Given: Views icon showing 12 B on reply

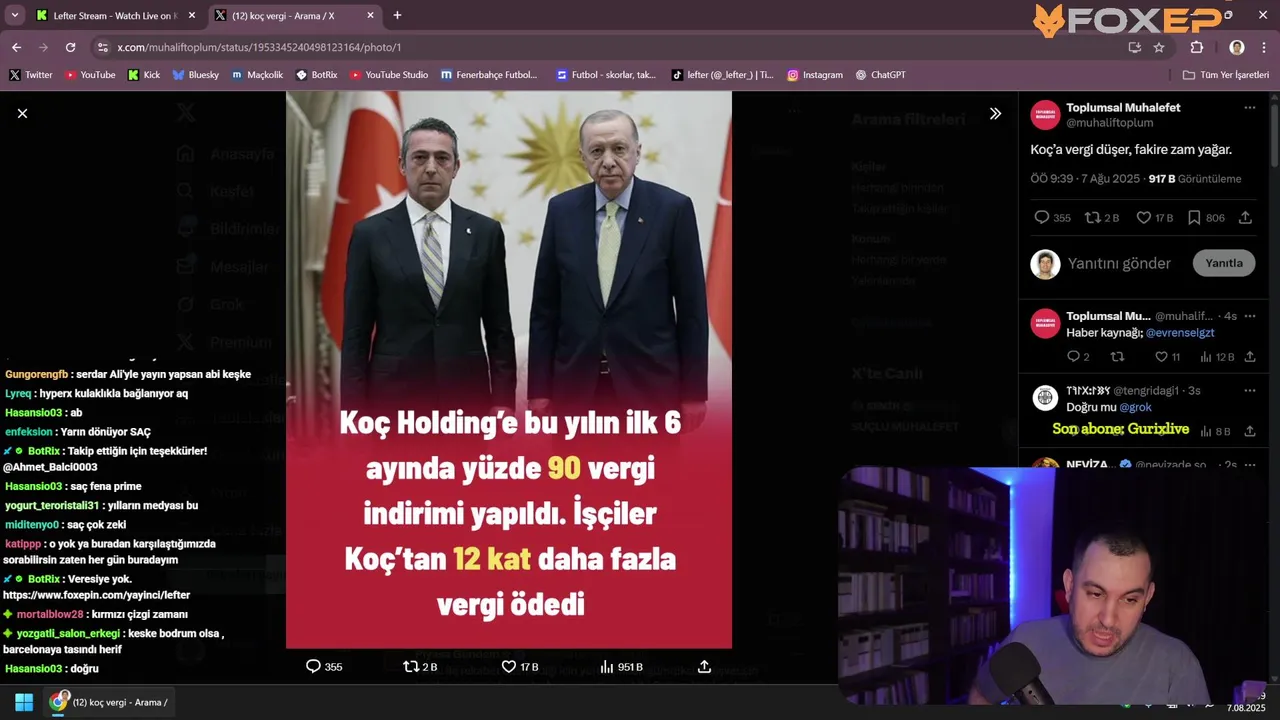Looking at the screenshot, I should point(1206,357).
